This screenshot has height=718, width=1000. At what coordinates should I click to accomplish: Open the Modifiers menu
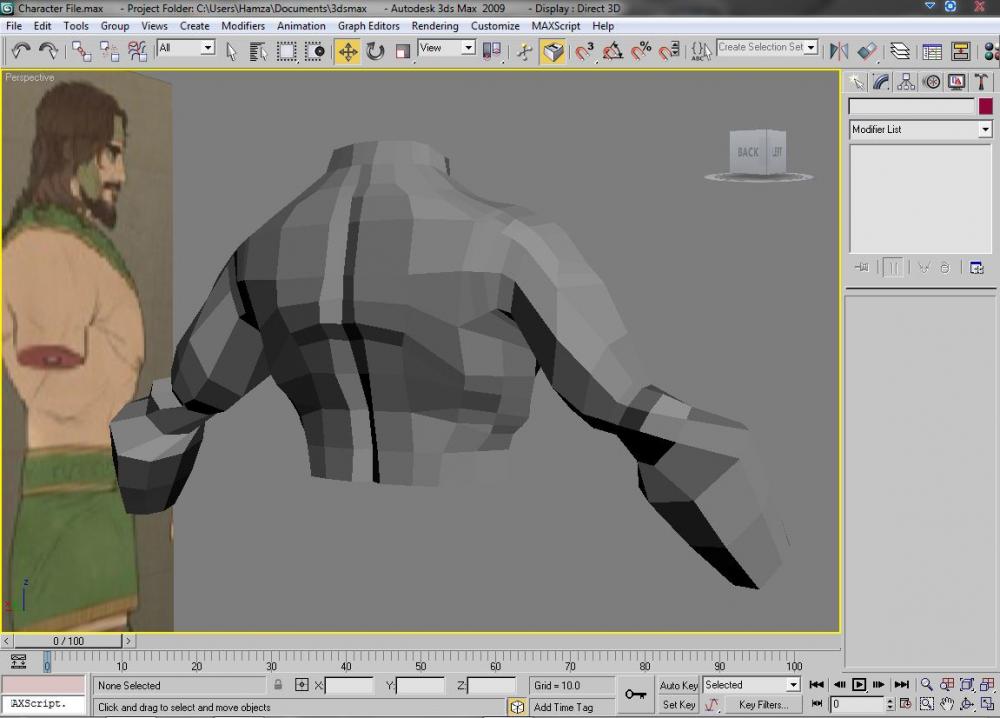click(243, 26)
